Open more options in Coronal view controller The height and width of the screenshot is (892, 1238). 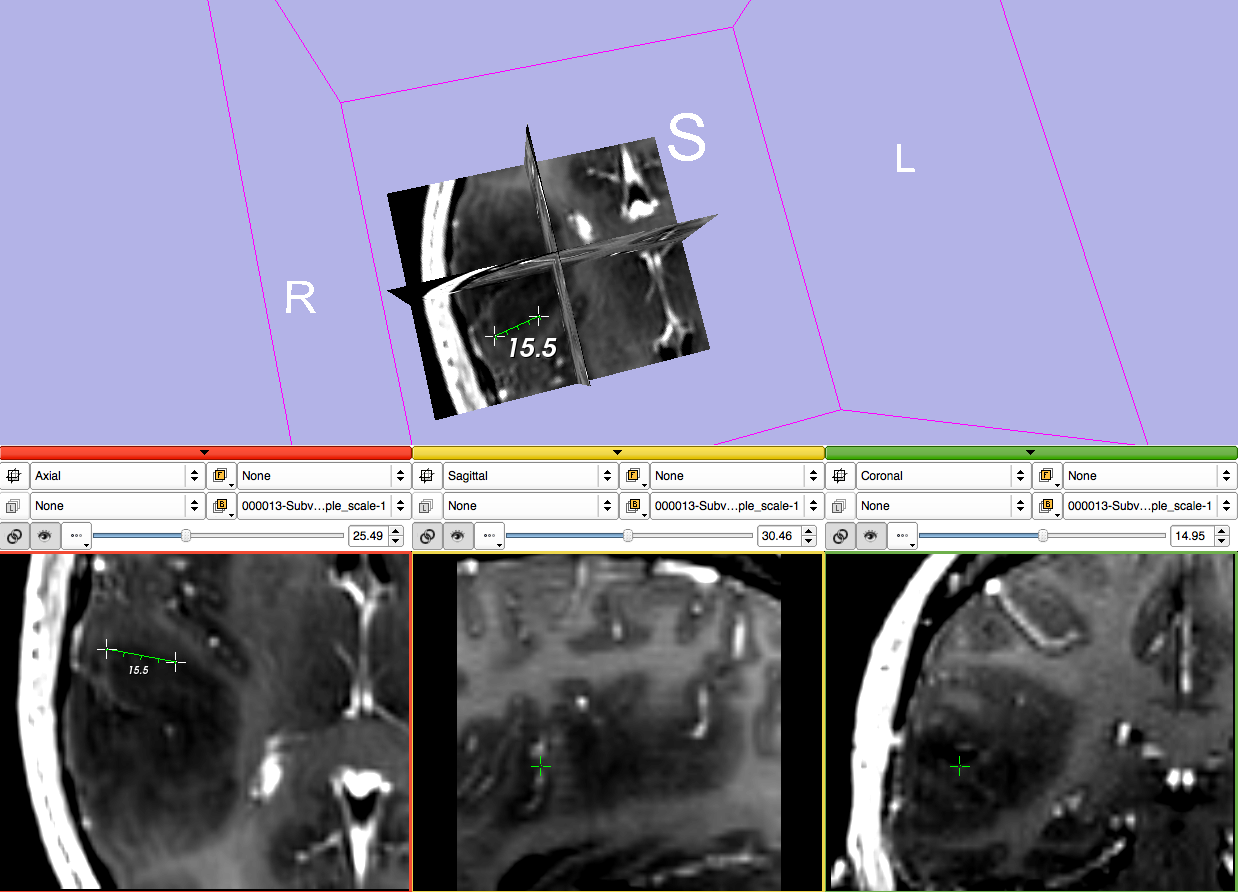point(902,536)
